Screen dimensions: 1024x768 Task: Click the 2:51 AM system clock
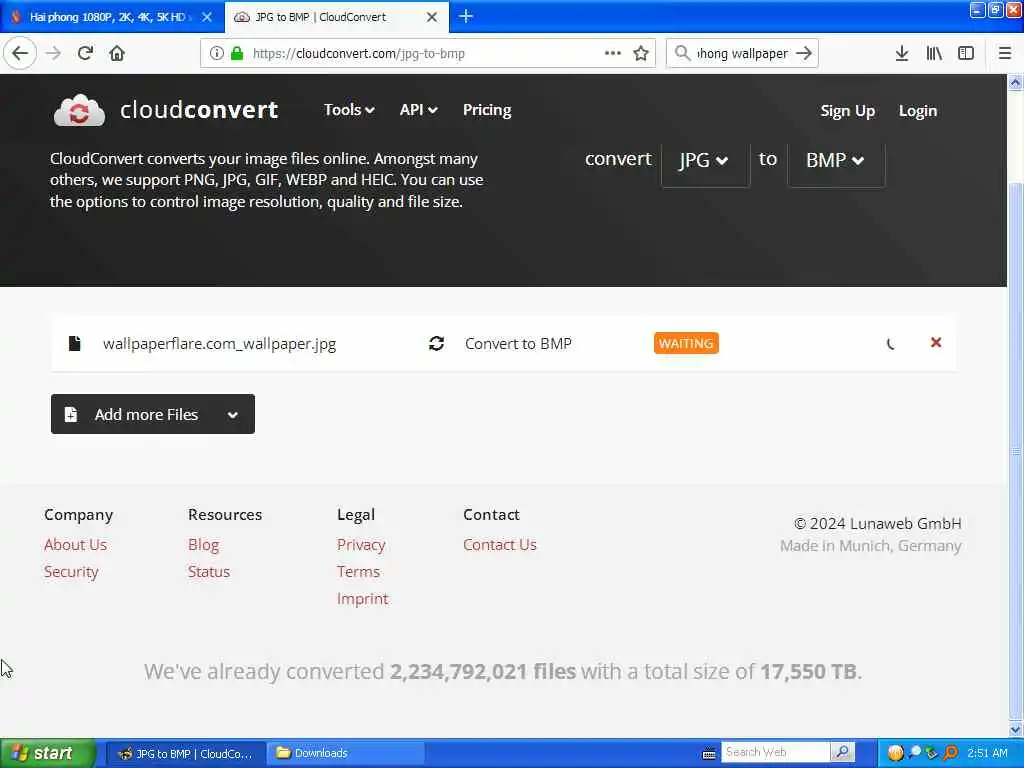[987, 753]
